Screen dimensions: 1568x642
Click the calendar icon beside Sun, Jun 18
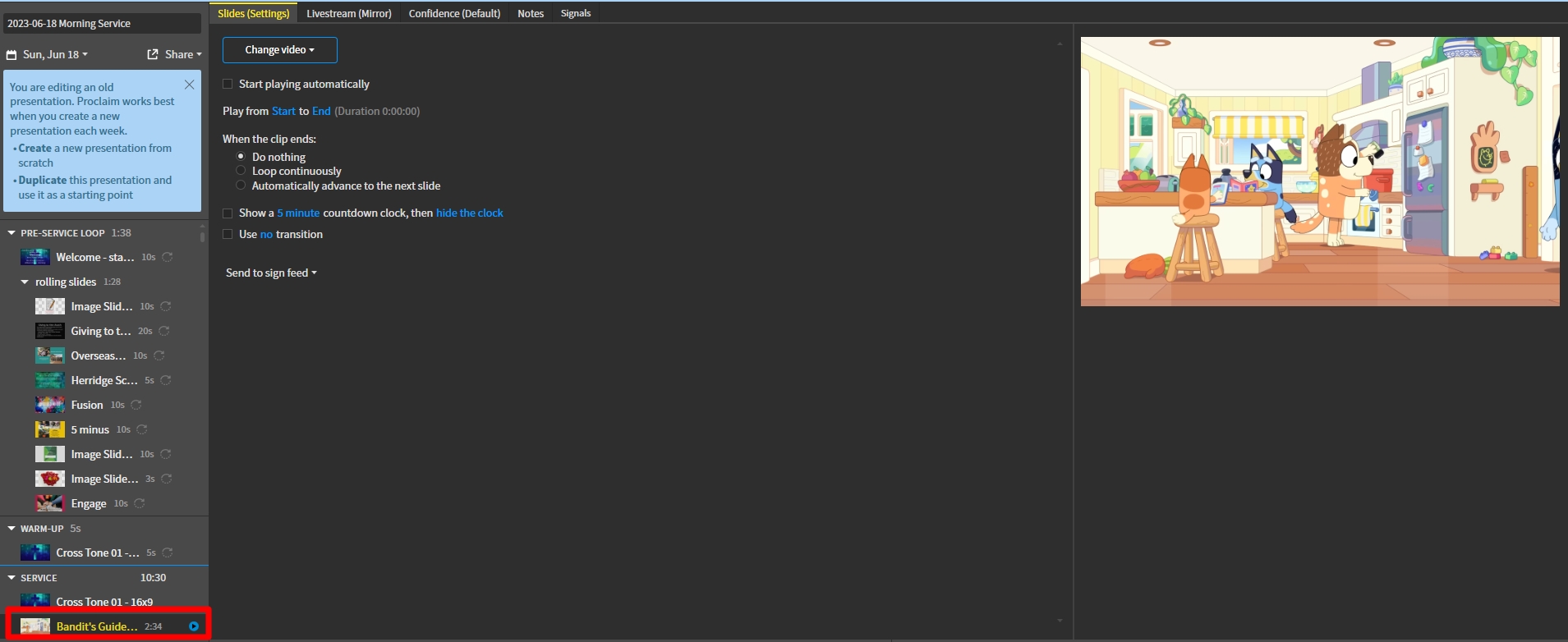coord(11,55)
